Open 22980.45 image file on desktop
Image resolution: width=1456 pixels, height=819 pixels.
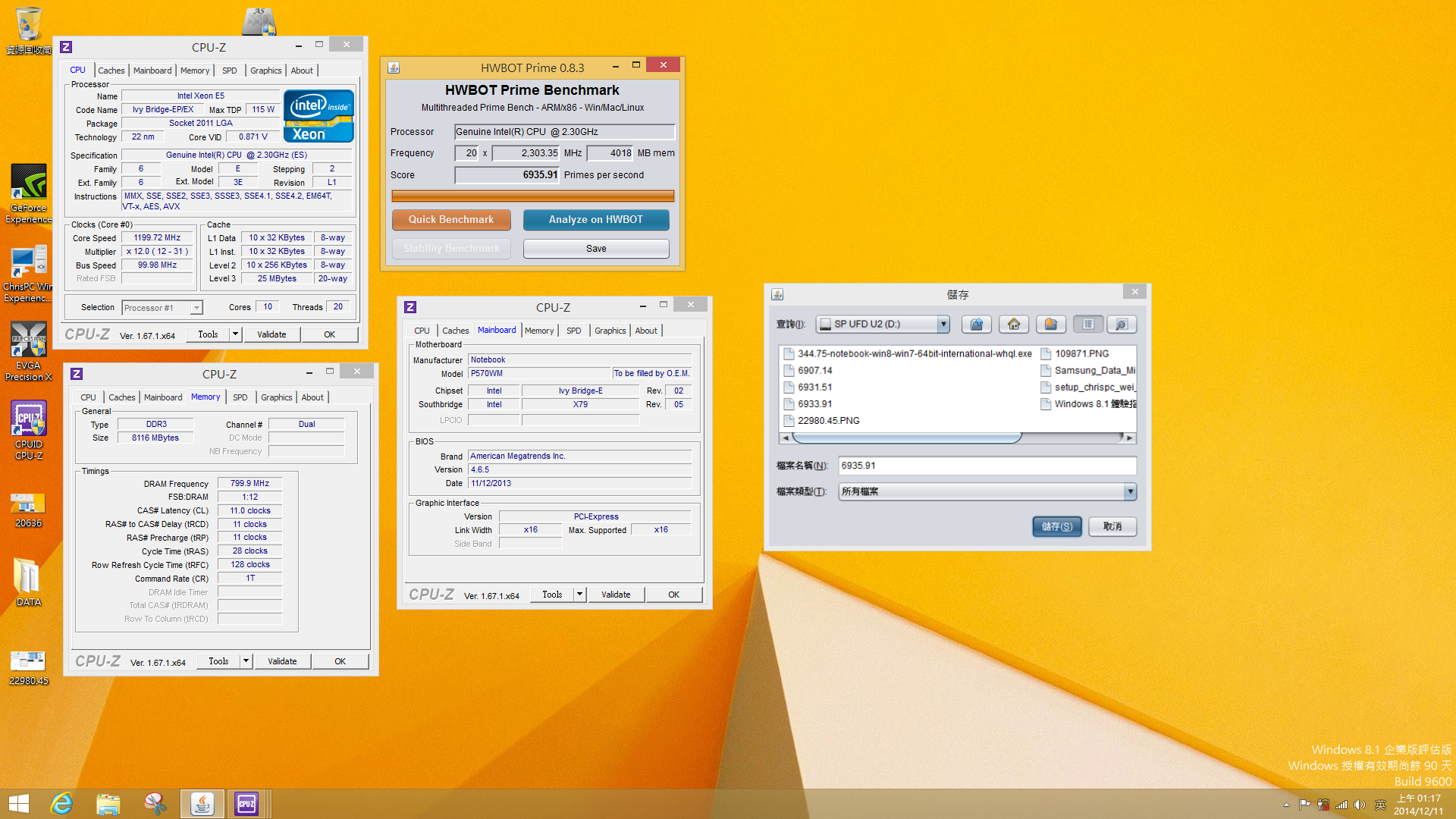click(x=29, y=667)
